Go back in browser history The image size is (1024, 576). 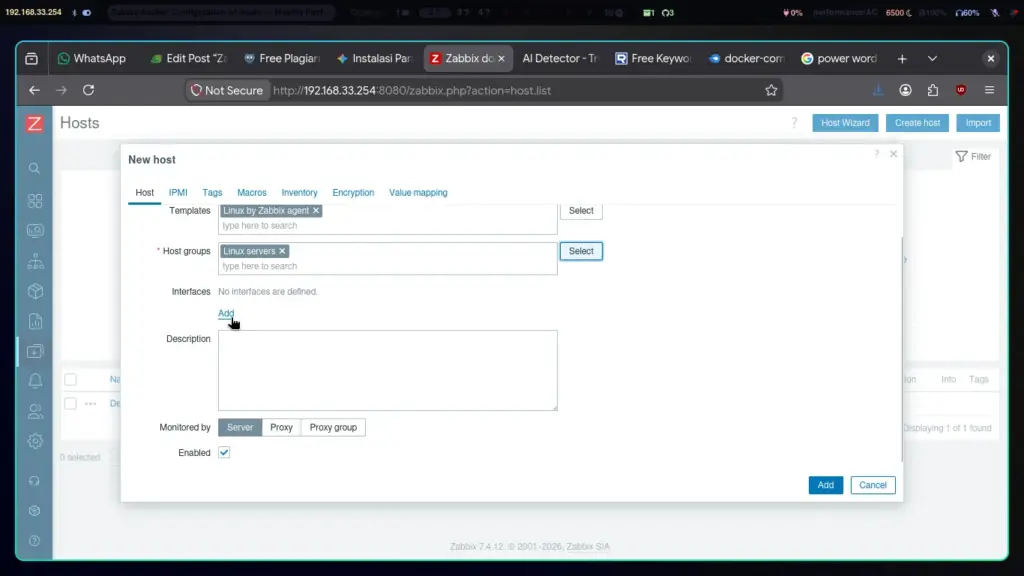point(35,90)
